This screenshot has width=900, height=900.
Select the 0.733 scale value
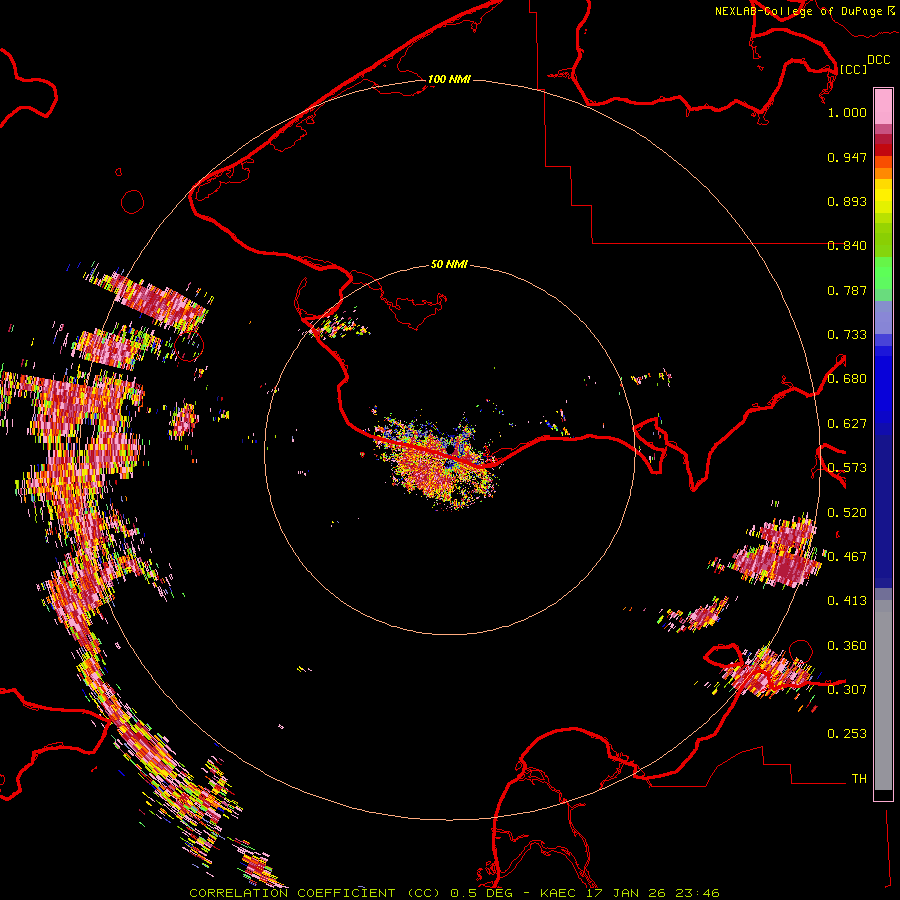pyautogui.click(x=847, y=335)
